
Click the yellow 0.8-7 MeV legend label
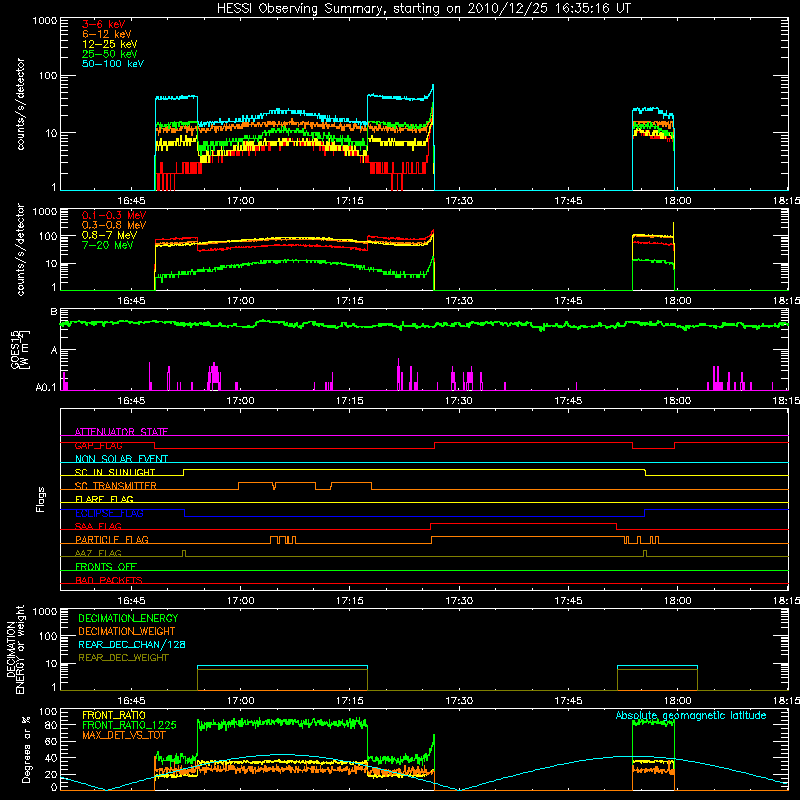click(109, 236)
